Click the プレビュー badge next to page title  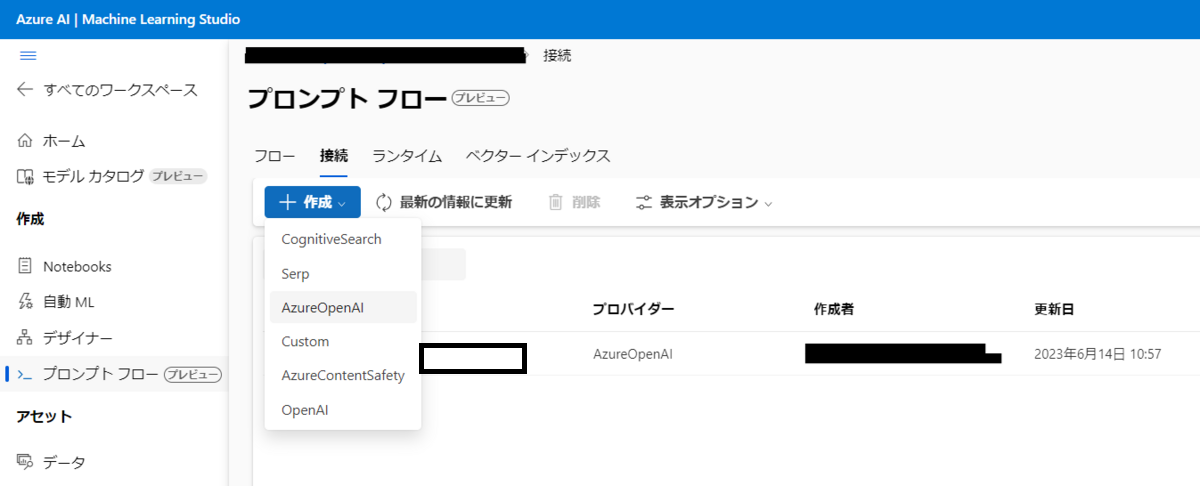point(481,98)
